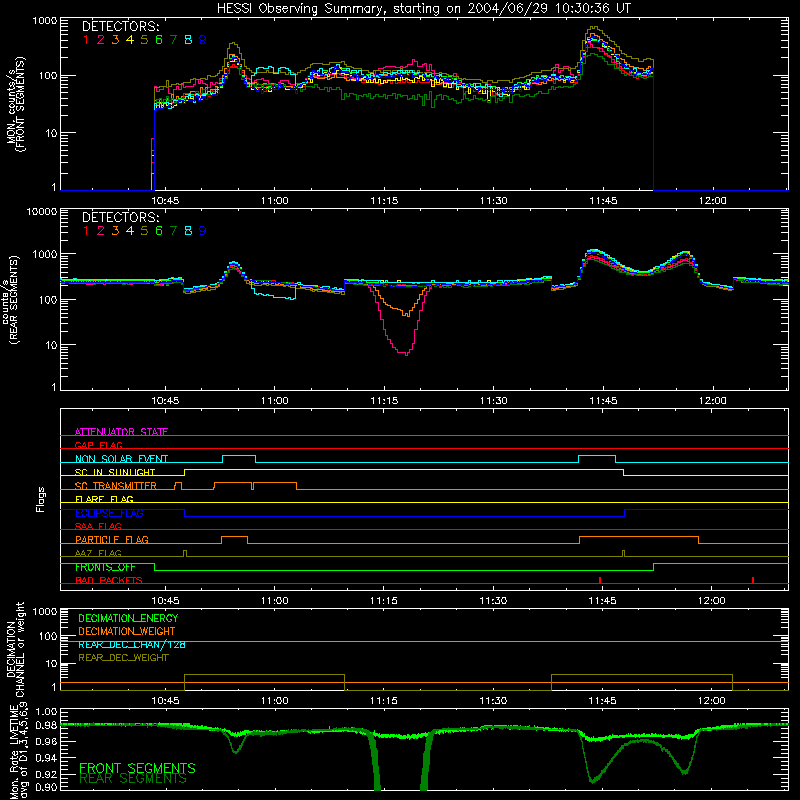Screen dimensions: 800x800
Task: Click the SC_IN_SUNLIGHT flag label
Action: 115,472
